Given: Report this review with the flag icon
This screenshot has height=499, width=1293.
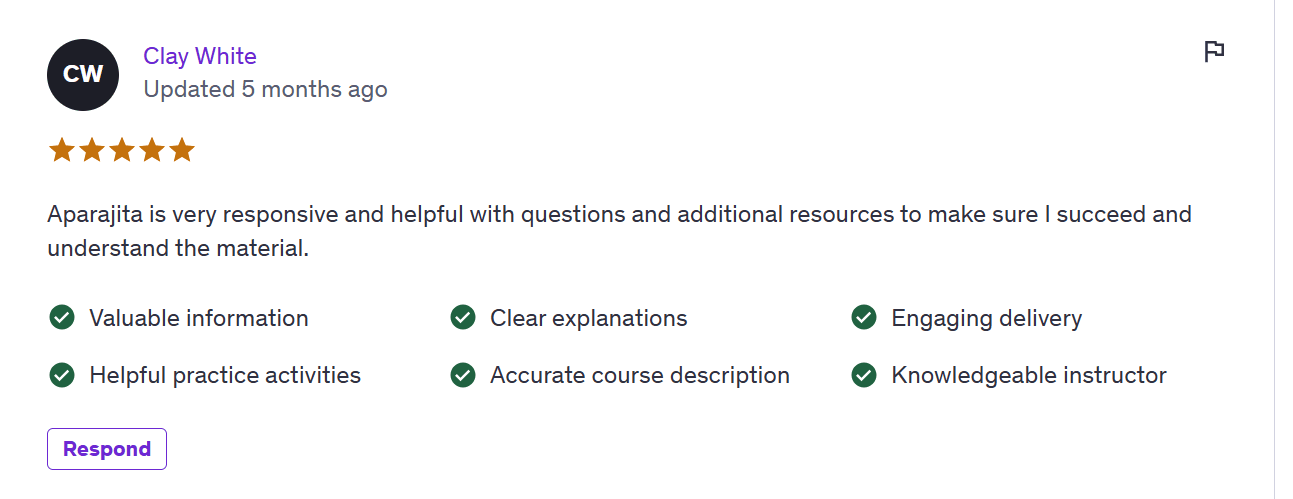Looking at the screenshot, I should click(1214, 52).
